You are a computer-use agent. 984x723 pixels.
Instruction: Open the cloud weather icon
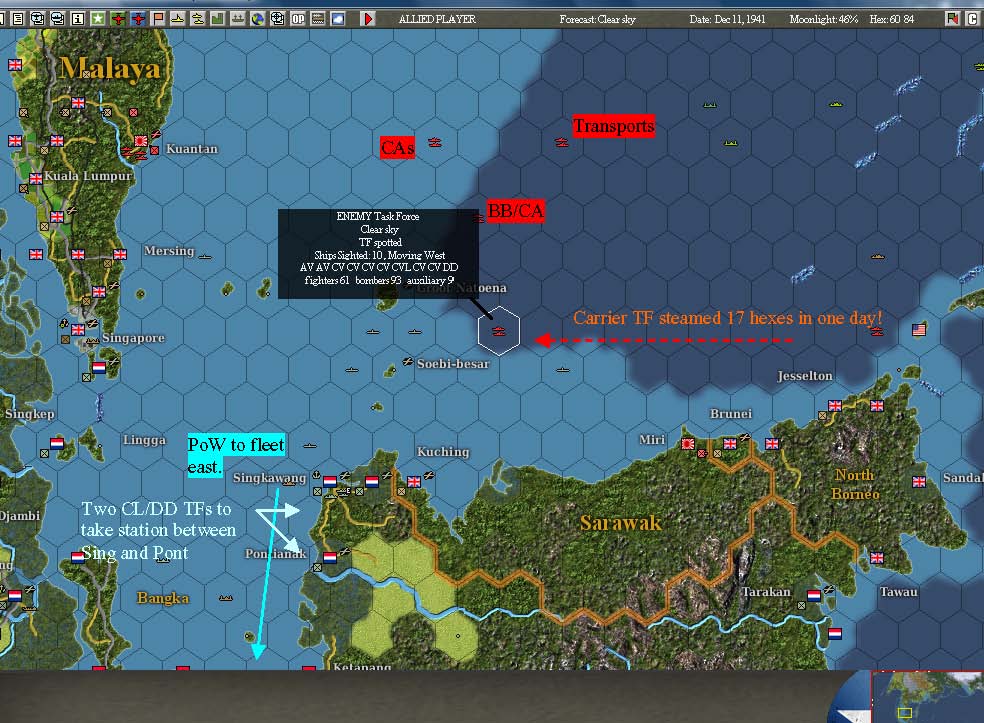click(x=338, y=19)
